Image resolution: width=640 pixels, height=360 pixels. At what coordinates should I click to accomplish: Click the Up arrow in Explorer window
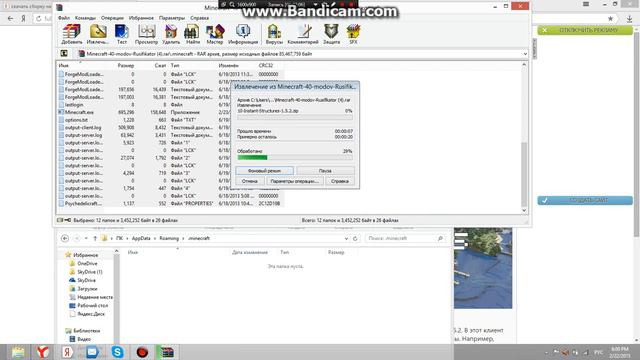(95, 238)
